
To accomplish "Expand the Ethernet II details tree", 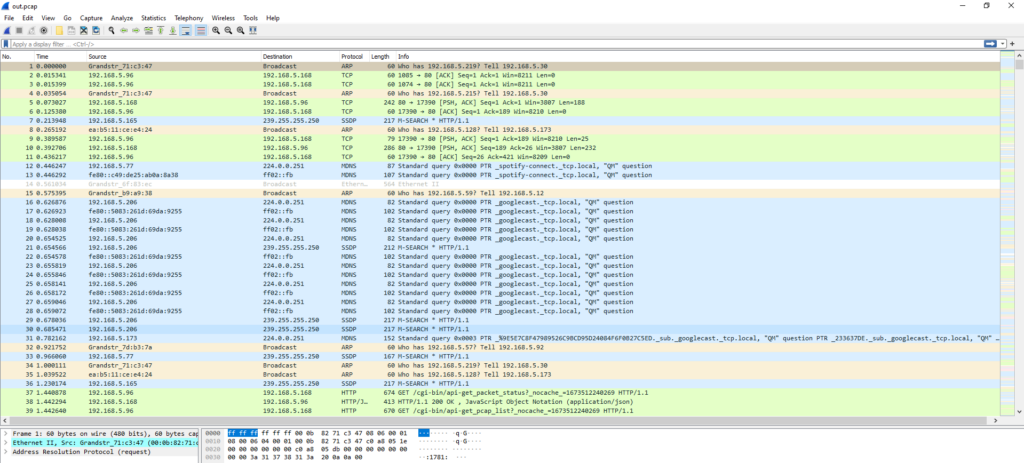I will click(6, 442).
